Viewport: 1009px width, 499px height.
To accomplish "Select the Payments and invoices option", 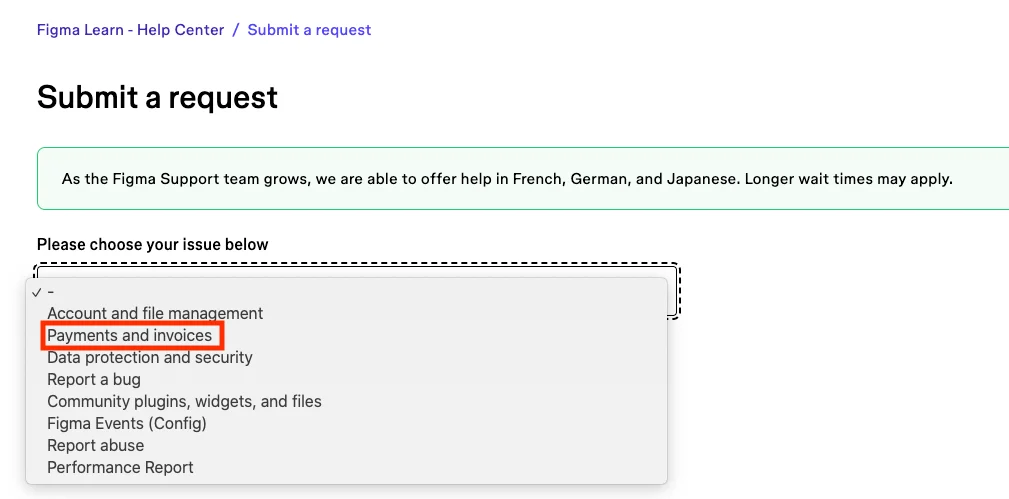I will pos(130,335).
